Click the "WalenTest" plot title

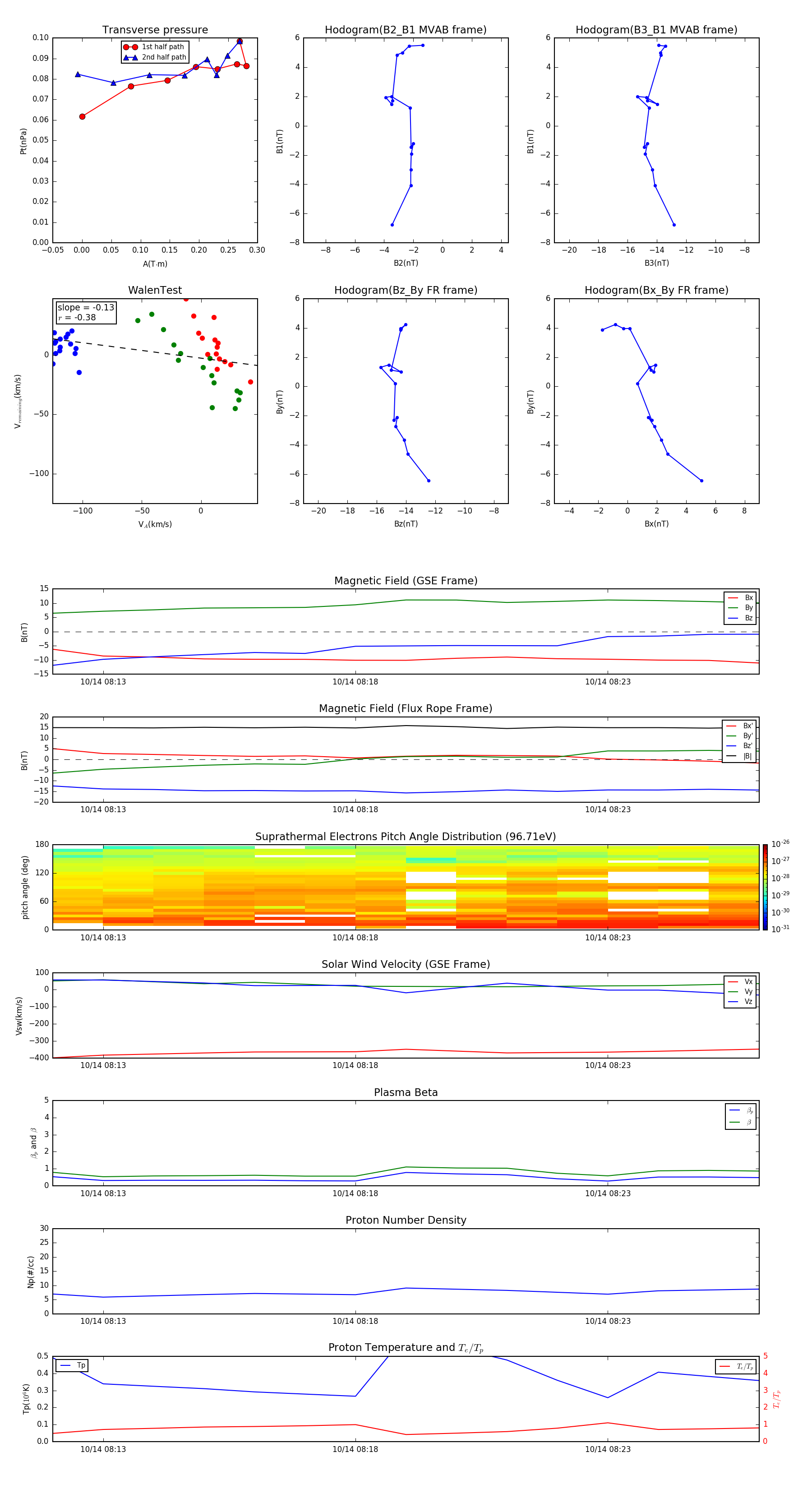point(155,290)
